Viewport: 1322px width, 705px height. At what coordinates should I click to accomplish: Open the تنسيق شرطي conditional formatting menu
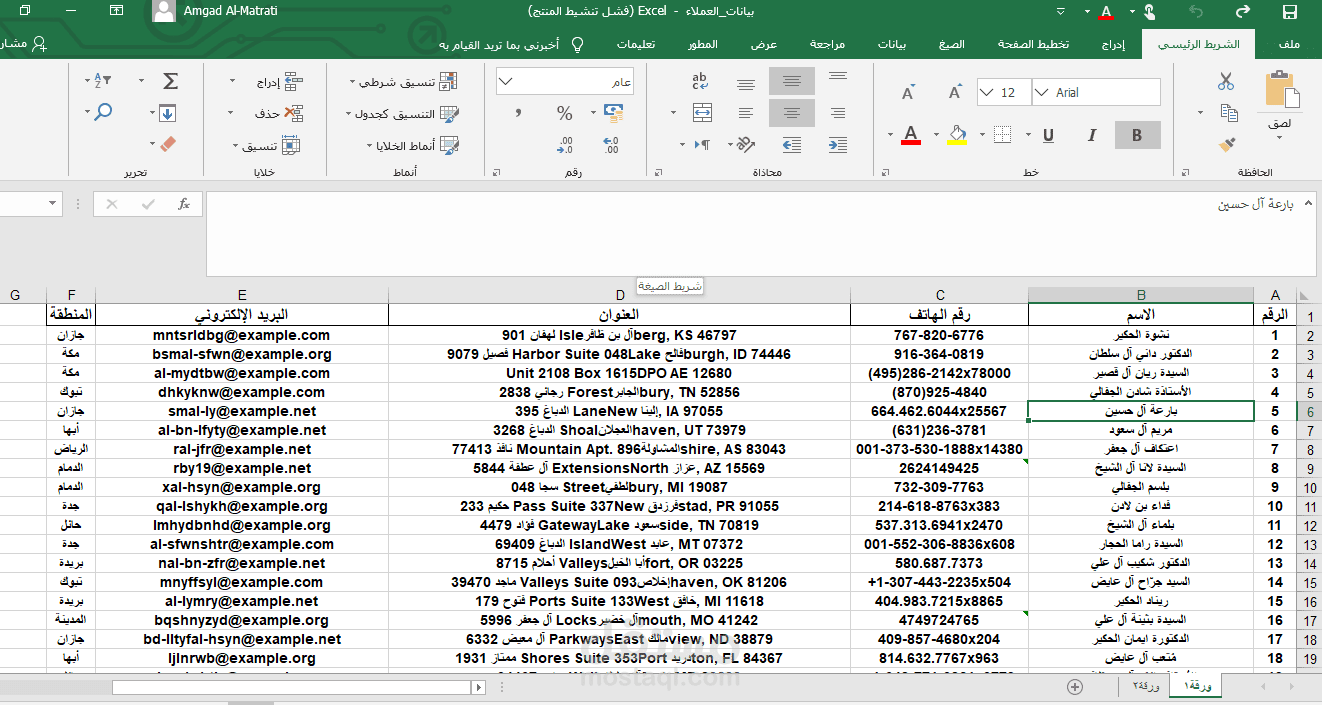tap(405, 82)
